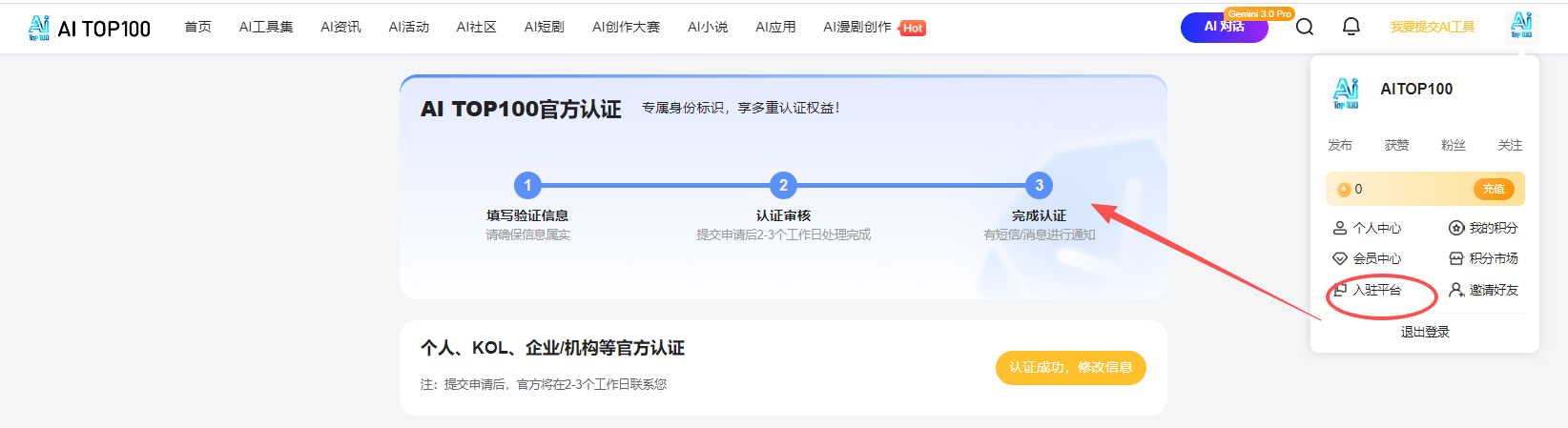1568x428 pixels.
Task: Click 退出登录 to log out
Action: 1425,332
